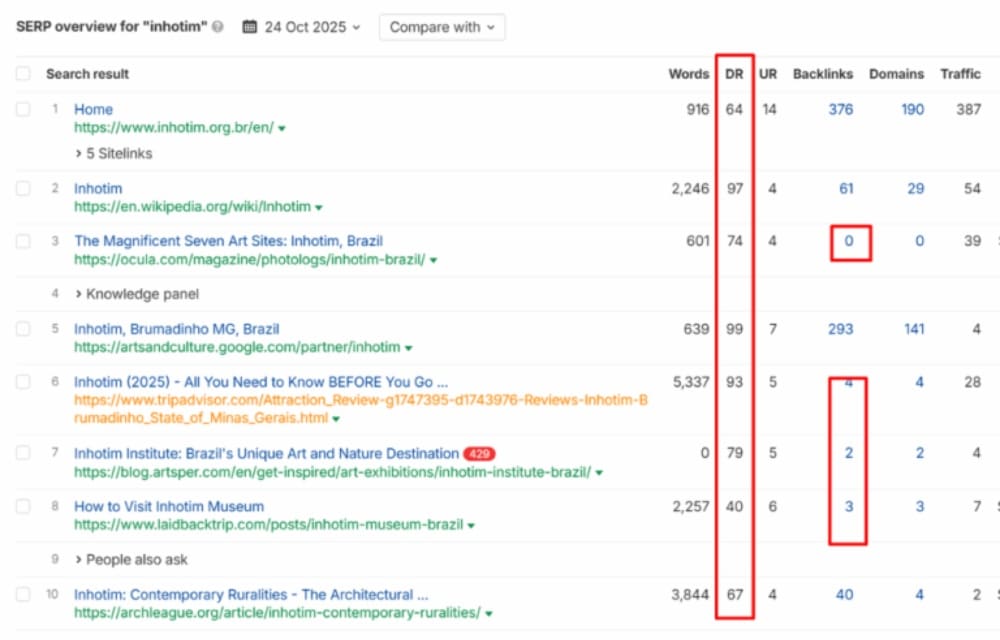Check the box for the TripAdvisor result
The image size is (1000, 640).
[x=24, y=382]
